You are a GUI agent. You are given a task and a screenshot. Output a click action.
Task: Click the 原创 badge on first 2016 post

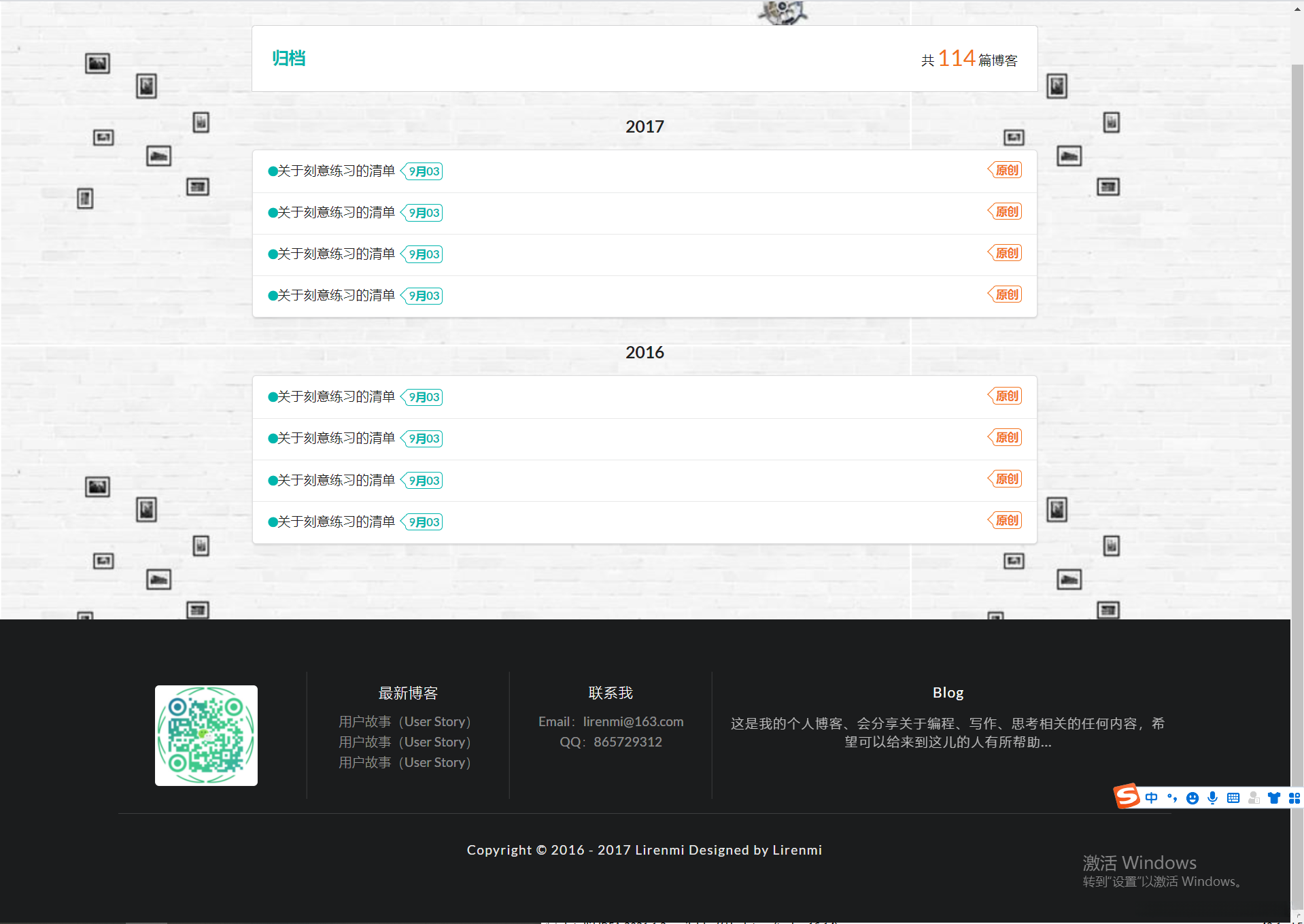pos(1005,396)
